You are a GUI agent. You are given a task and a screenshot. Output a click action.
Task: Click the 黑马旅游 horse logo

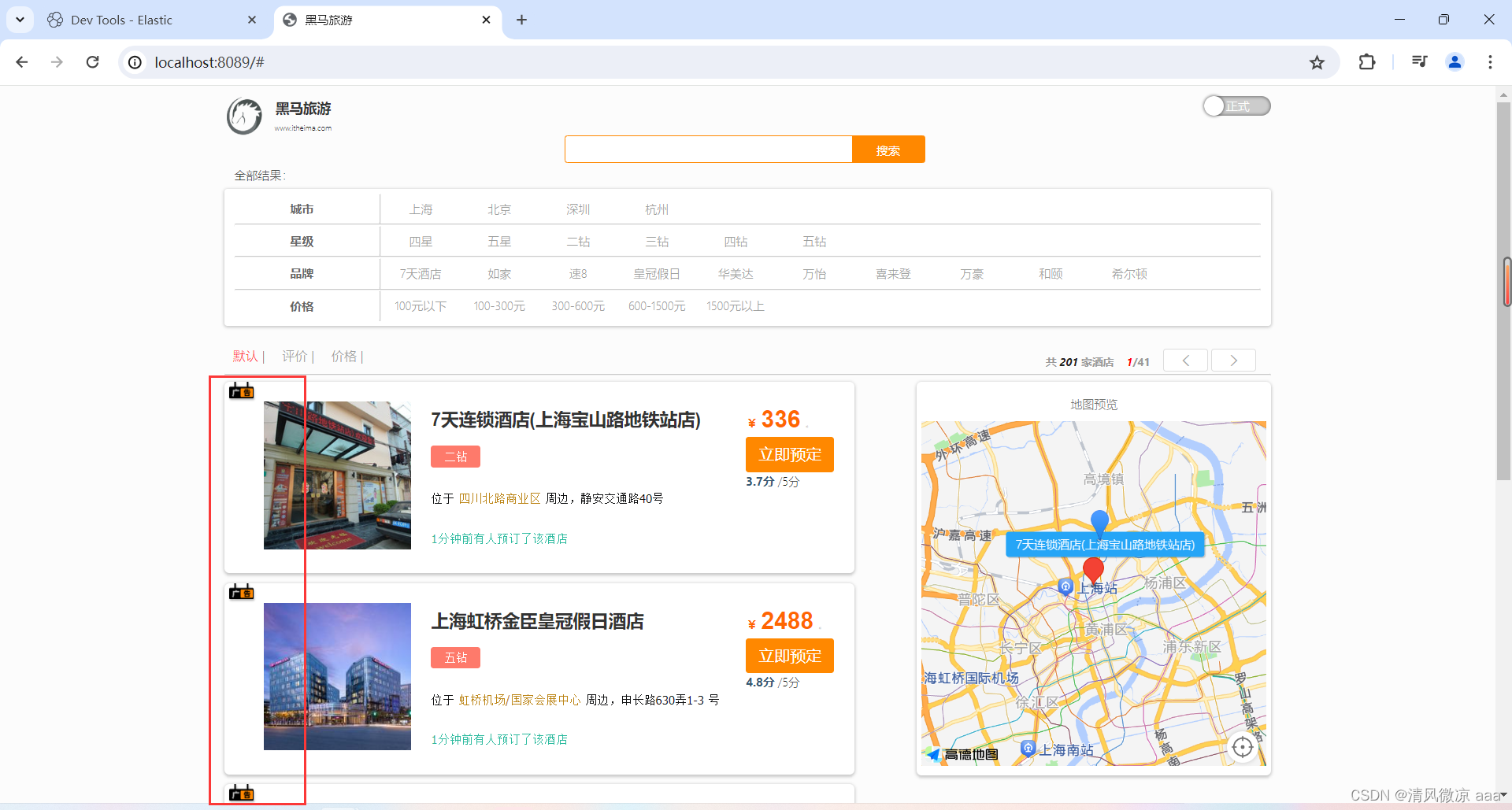click(244, 117)
